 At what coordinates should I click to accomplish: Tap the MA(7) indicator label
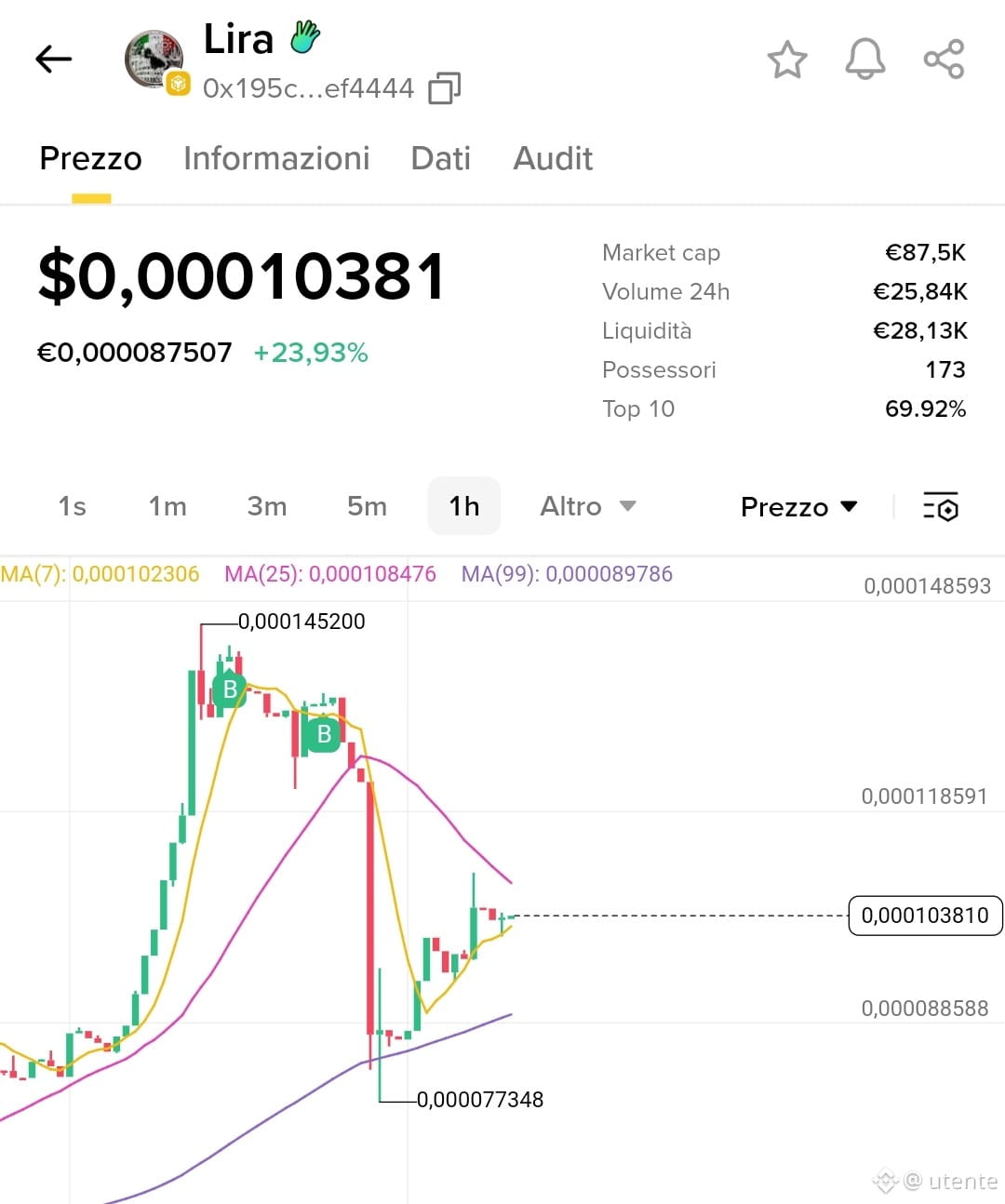pos(100,574)
